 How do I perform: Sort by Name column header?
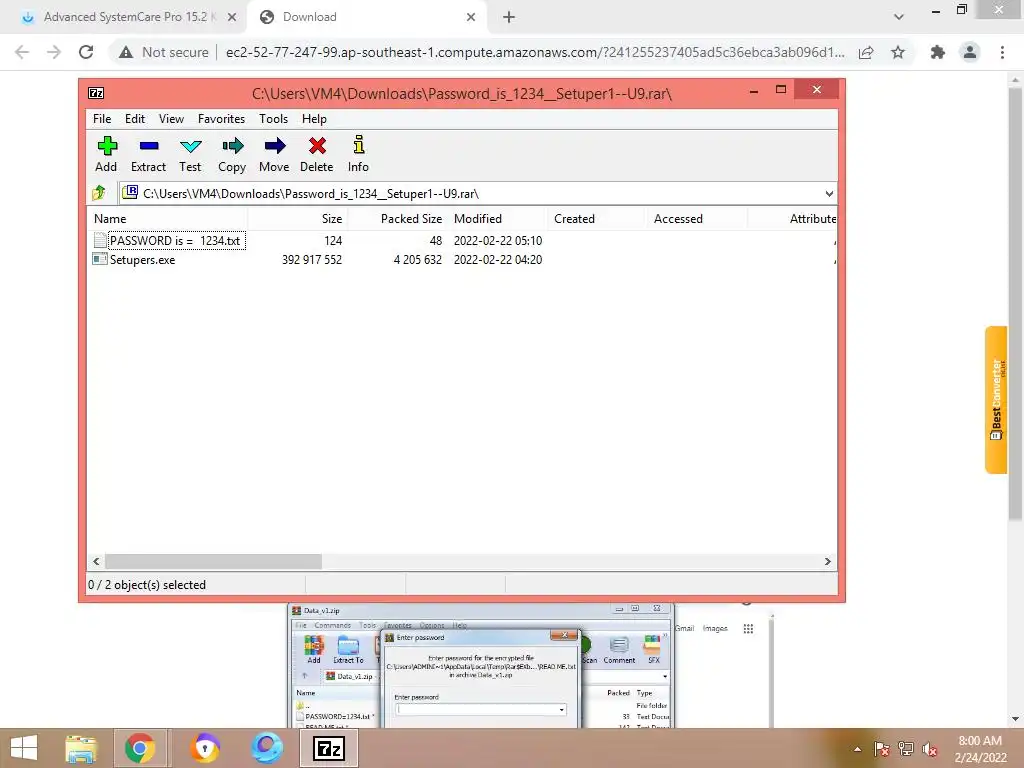coord(168,219)
